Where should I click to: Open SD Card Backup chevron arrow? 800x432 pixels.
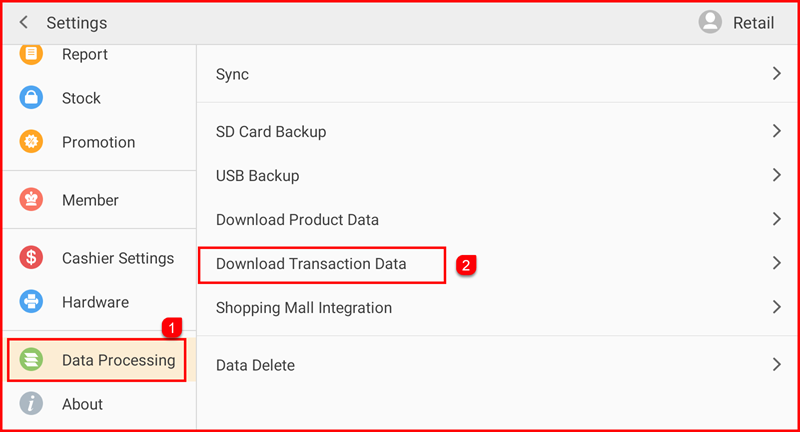coord(776,131)
